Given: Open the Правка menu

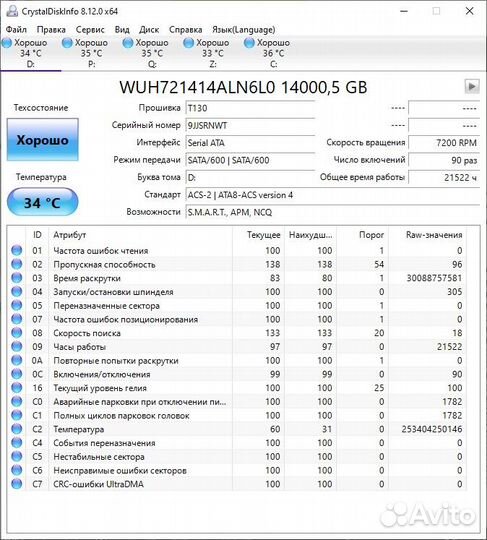Looking at the screenshot, I should [x=51, y=30].
